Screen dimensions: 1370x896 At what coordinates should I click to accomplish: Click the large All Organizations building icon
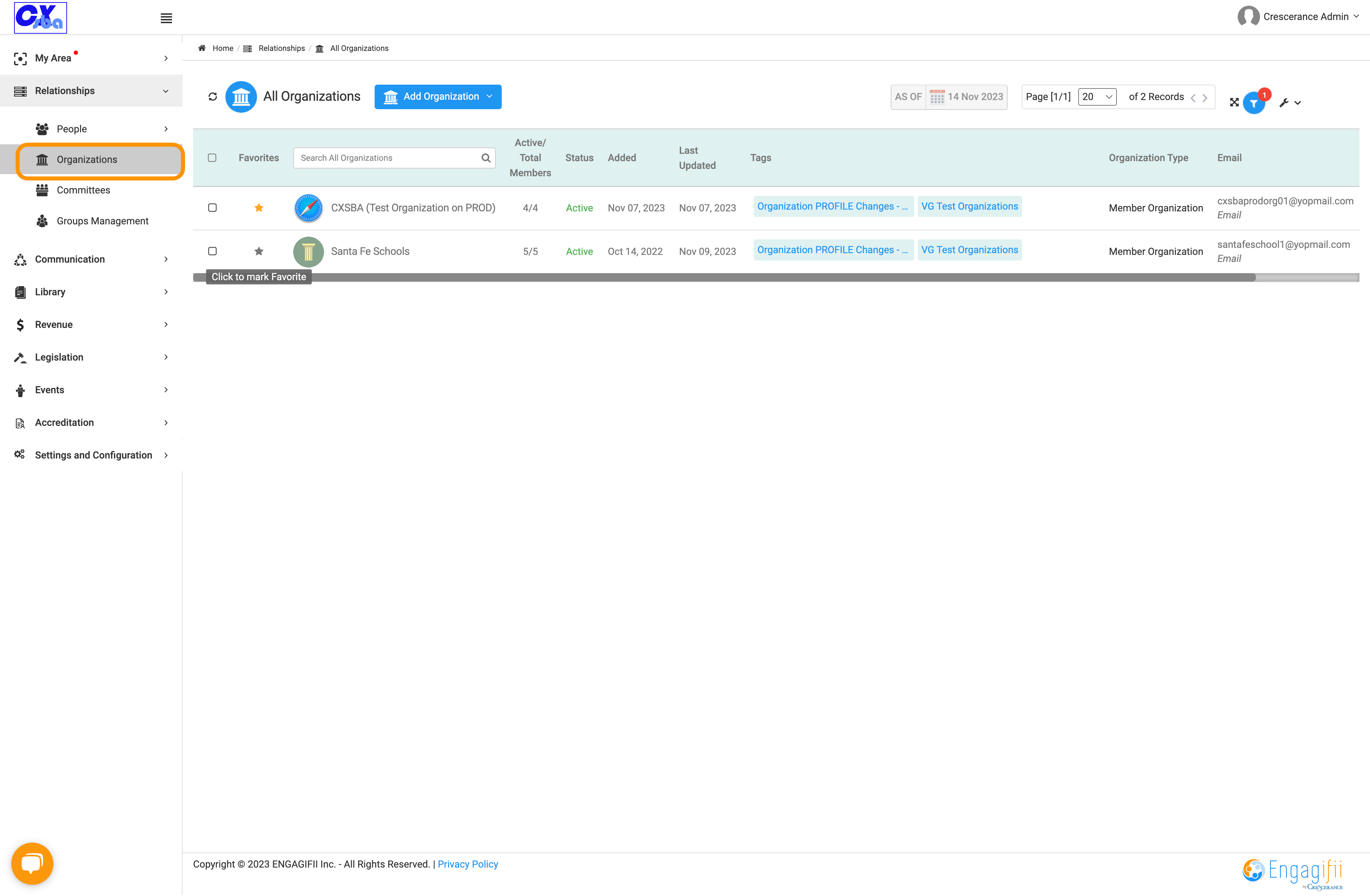coord(241,97)
